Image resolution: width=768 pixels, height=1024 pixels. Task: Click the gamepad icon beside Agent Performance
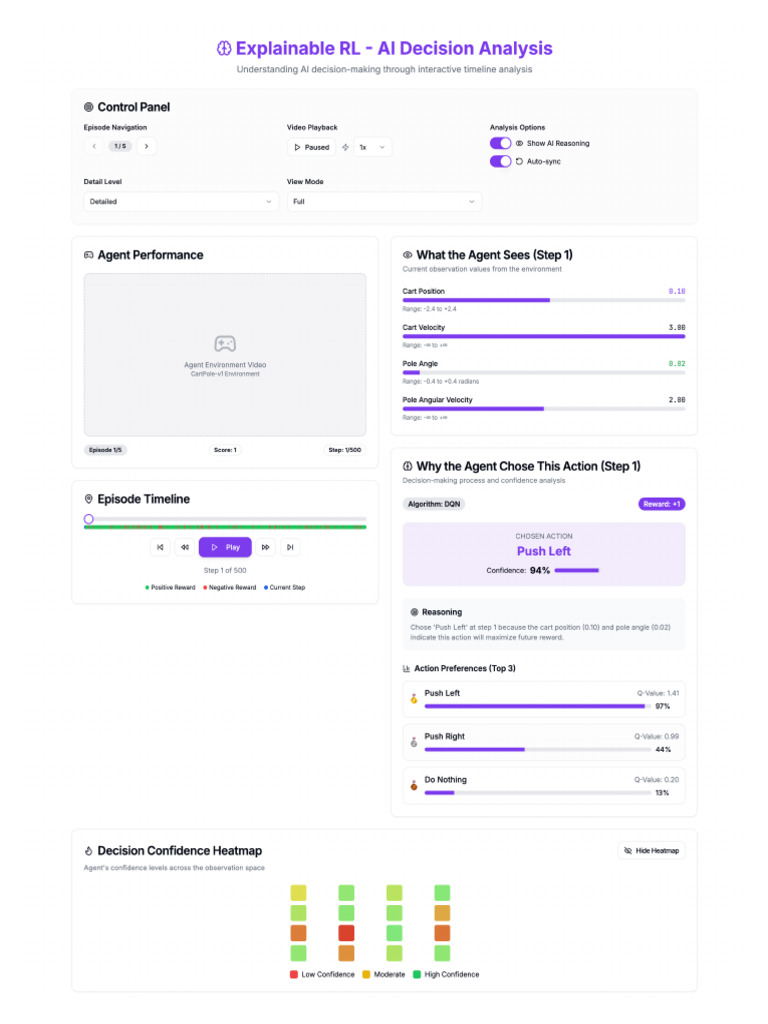click(x=89, y=255)
